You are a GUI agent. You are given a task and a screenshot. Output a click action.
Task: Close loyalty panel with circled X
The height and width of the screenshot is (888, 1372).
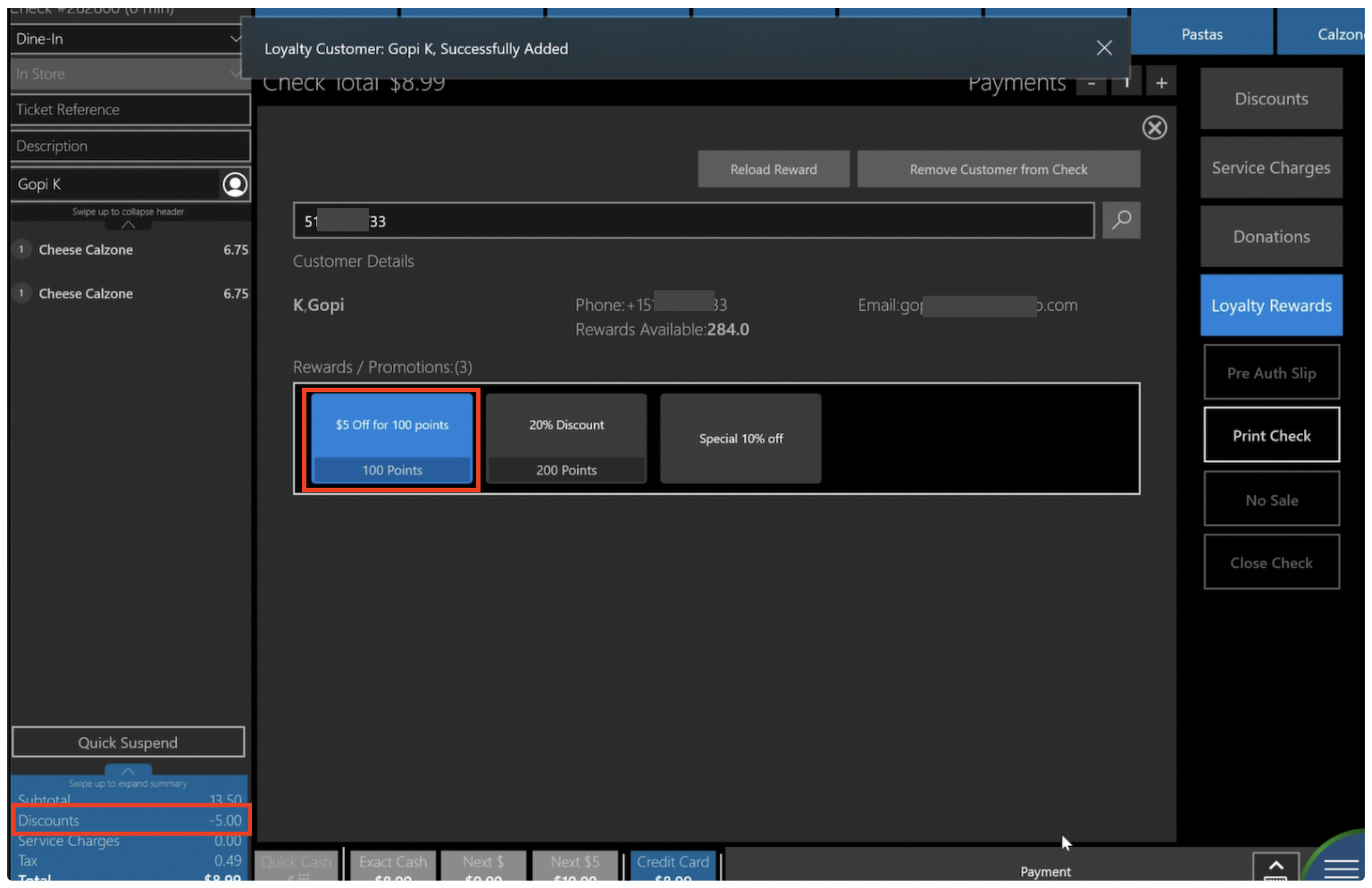(x=1154, y=128)
